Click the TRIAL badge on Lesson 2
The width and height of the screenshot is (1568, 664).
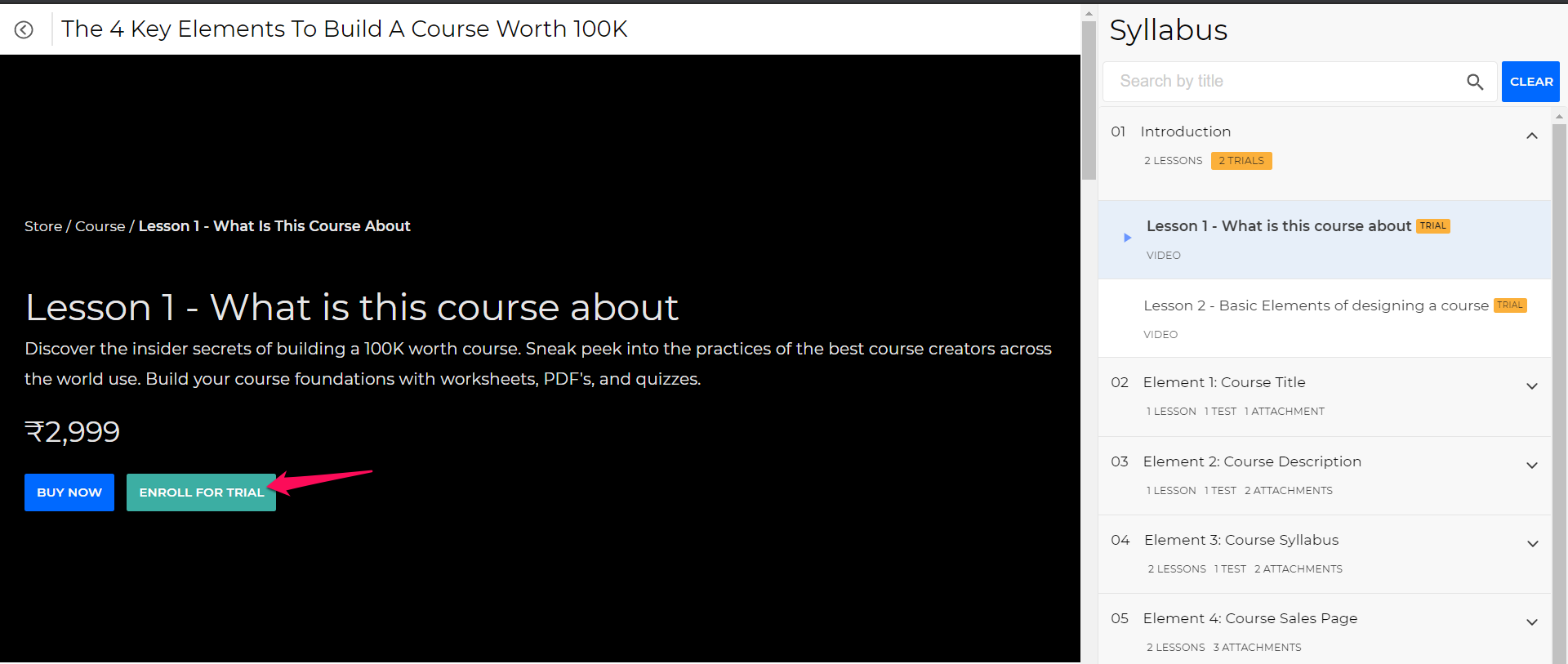pos(1509,305)
